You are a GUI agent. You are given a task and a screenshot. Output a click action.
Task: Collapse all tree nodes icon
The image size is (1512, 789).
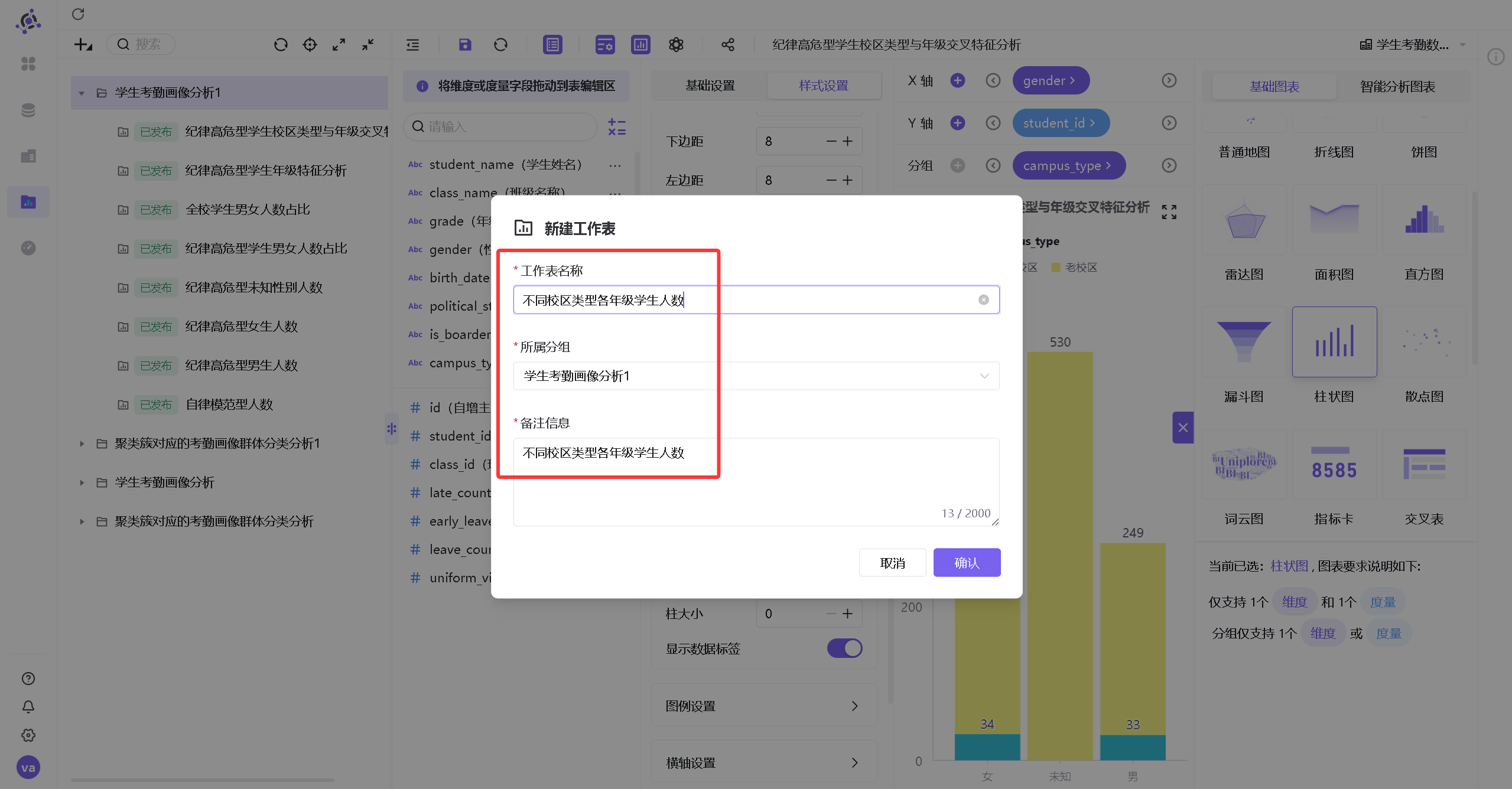tap(368, 44)
